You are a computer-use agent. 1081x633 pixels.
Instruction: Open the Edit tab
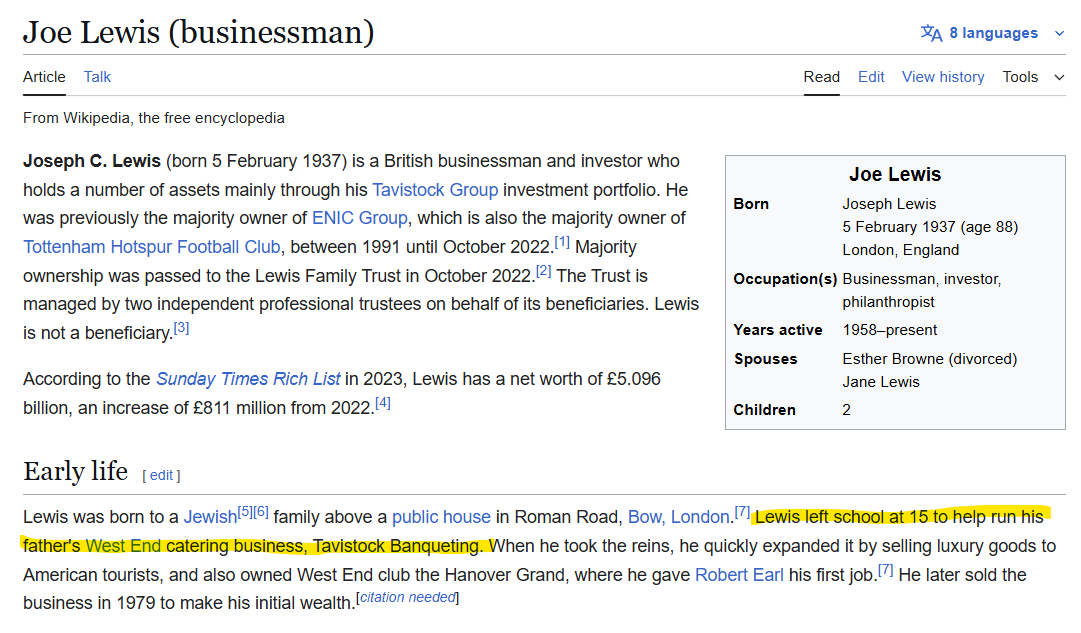click(871, 77)
